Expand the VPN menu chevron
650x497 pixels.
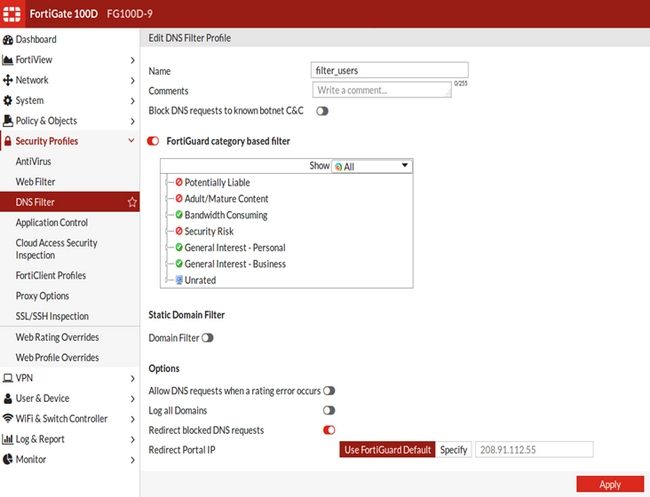click(x=132, y=379)
